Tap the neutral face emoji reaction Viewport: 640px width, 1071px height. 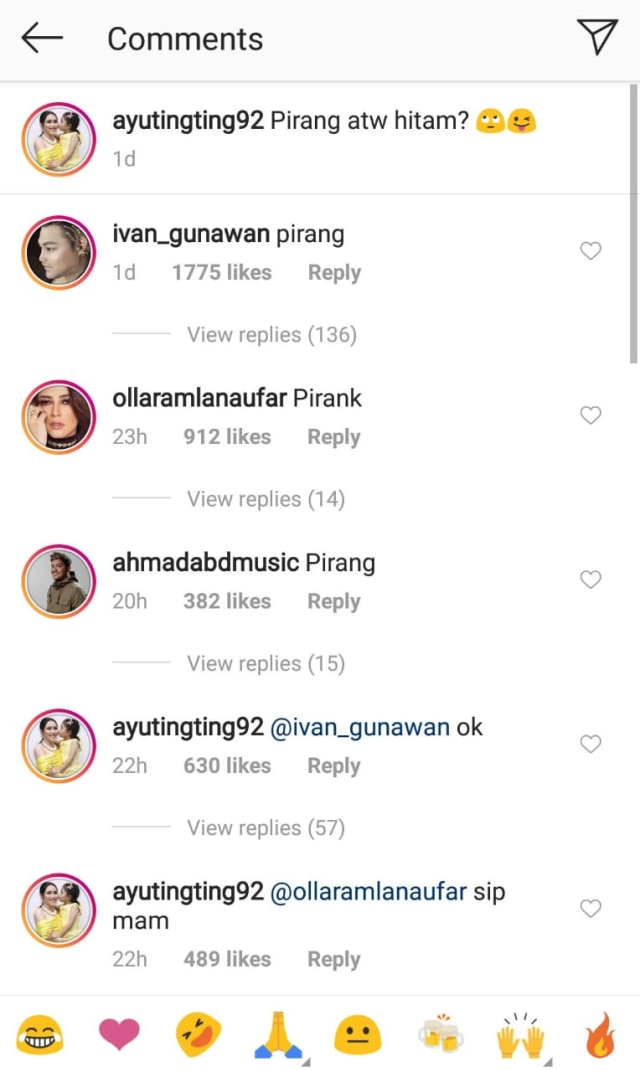[358, 1037]
